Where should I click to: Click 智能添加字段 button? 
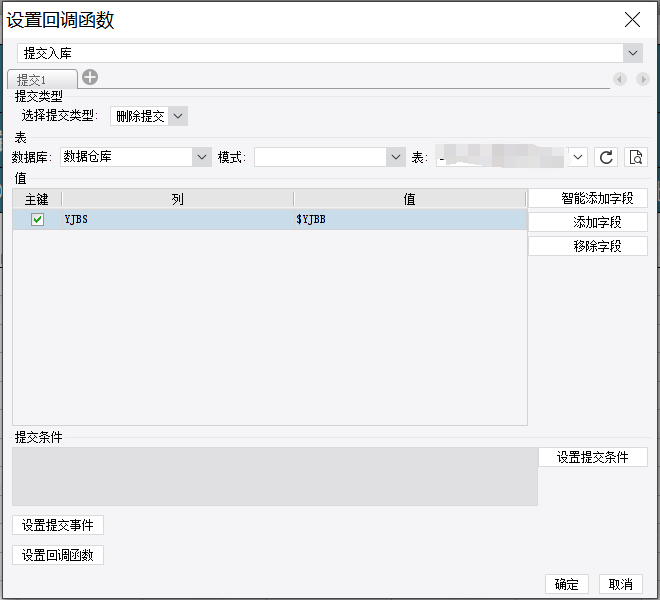tap(588, 198)
